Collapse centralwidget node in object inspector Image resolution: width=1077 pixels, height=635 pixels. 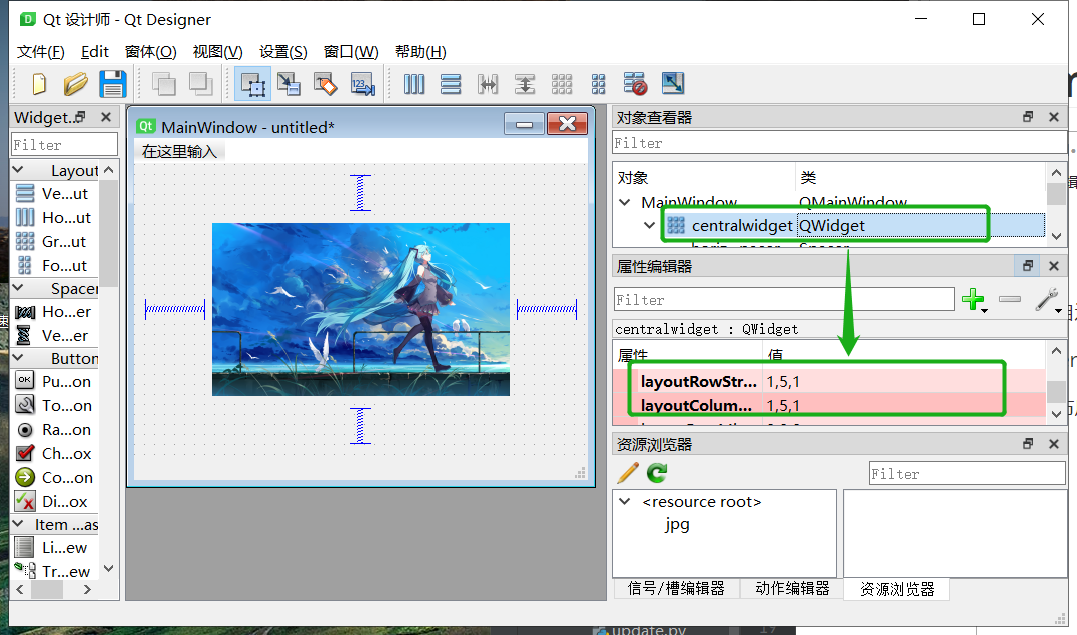[650, 225]
